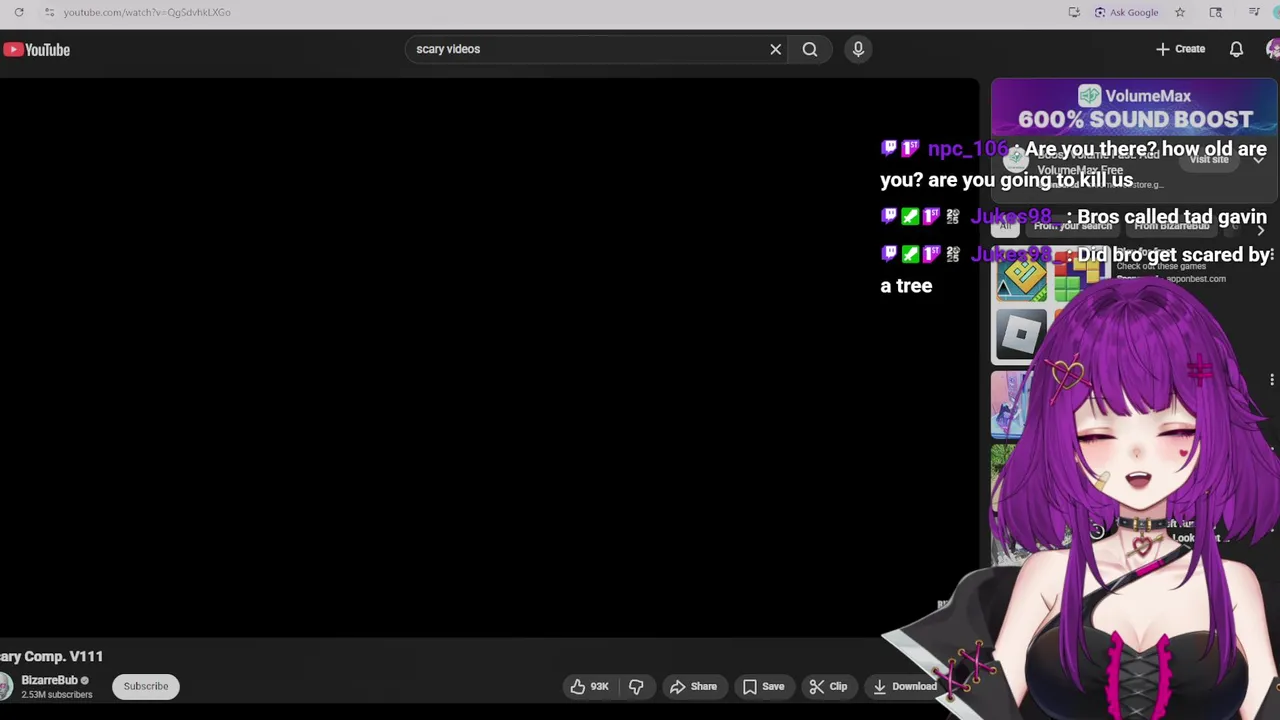Open Ask Google in the address bar
Image resolution: width=1280 pixels, height=720 pixels.
(1127, 12)
